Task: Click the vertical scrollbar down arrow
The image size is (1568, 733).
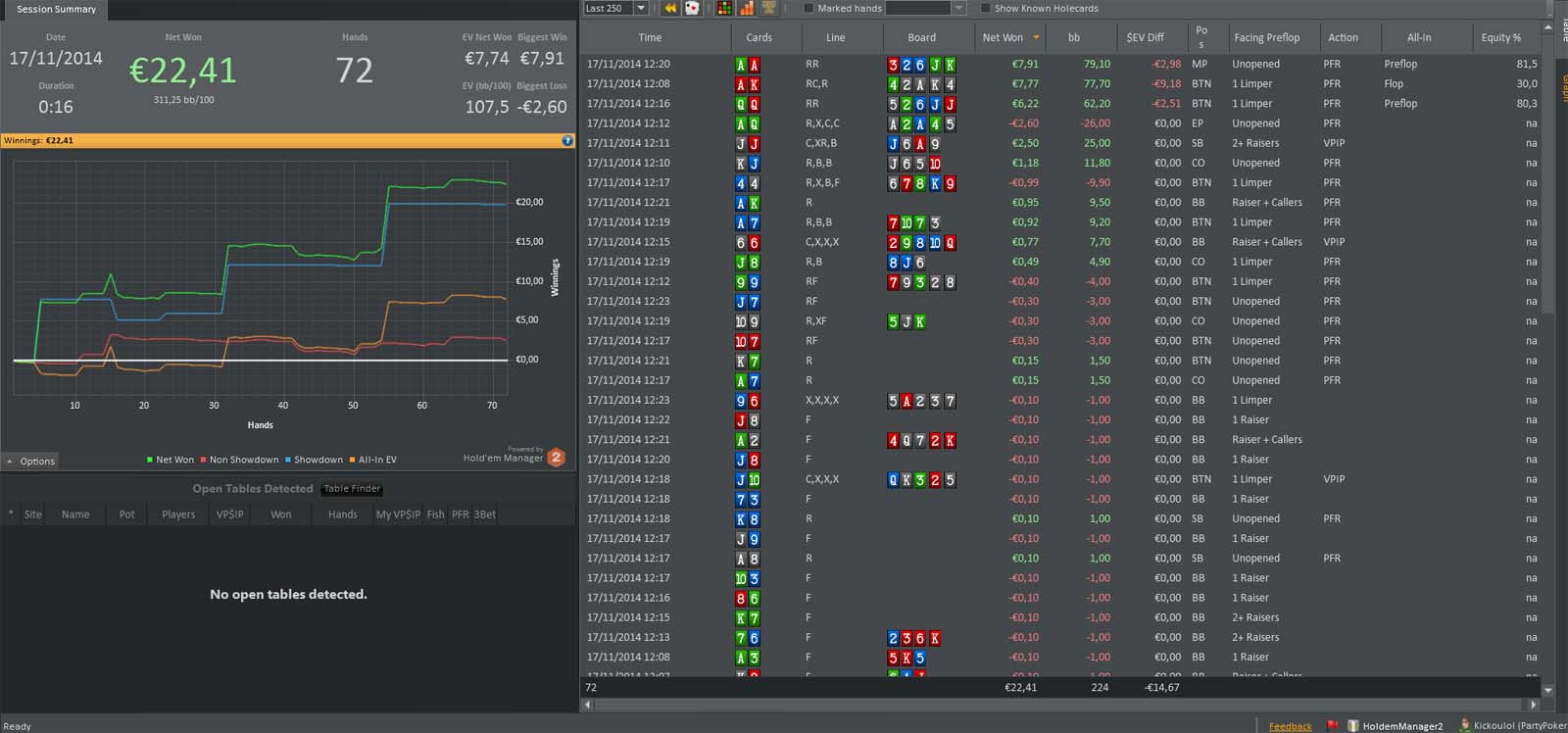Action: tap(1548, 691)
